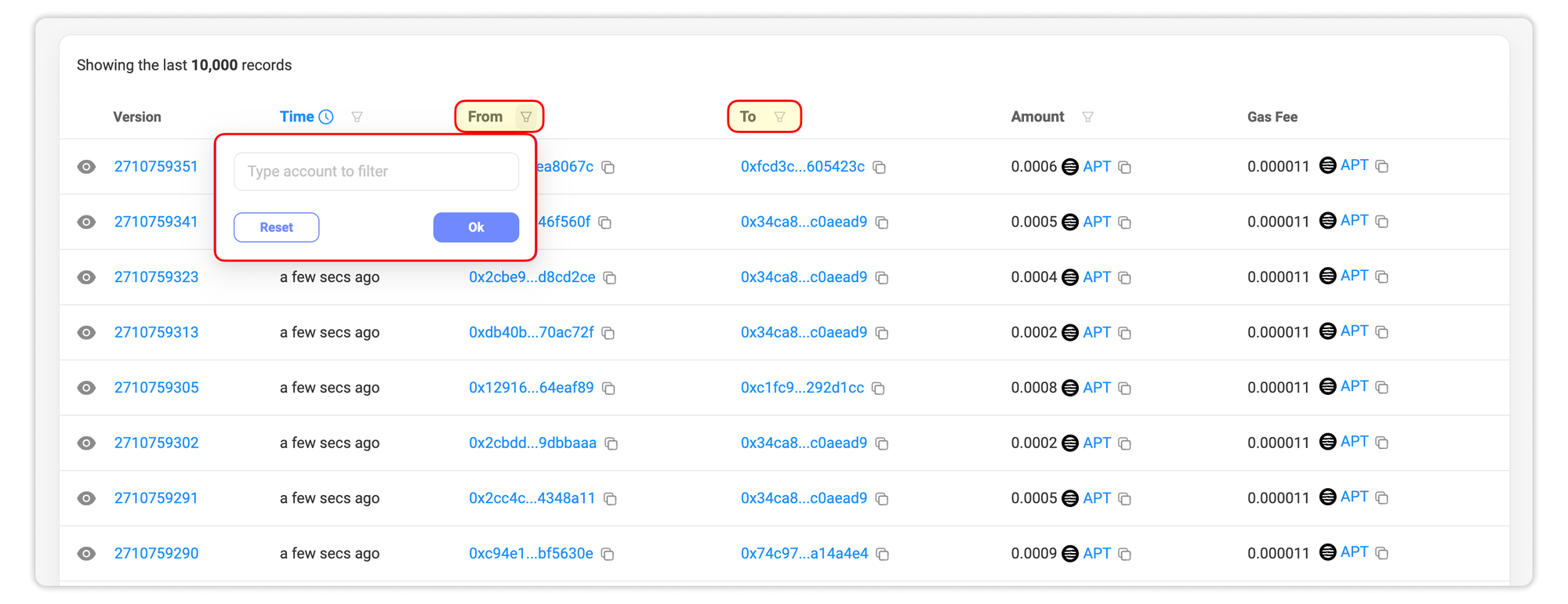Screen dimensions: 1568x604
Task: Copy the 0xfcd3c...605423c recipient address
Action: [880, 168]
